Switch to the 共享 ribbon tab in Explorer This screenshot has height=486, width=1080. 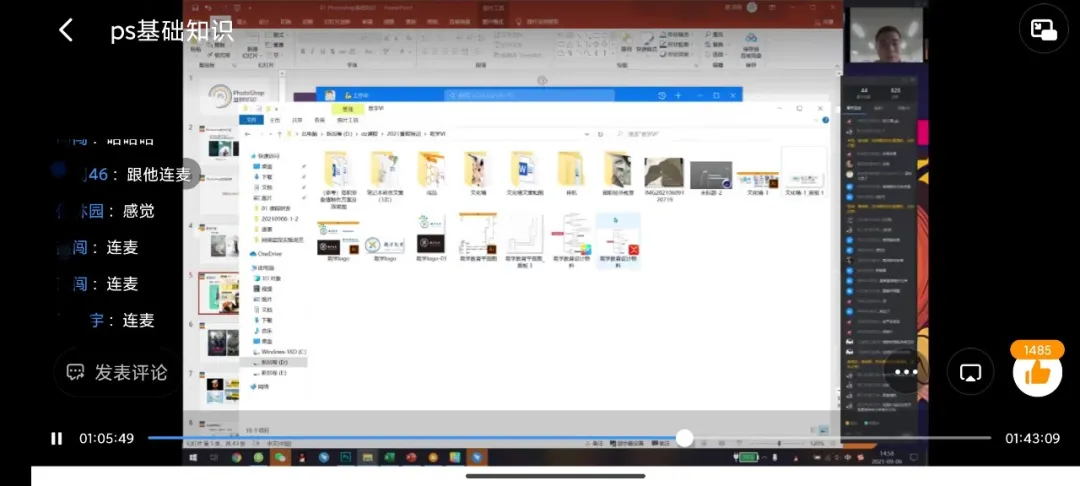coord(297,120)
